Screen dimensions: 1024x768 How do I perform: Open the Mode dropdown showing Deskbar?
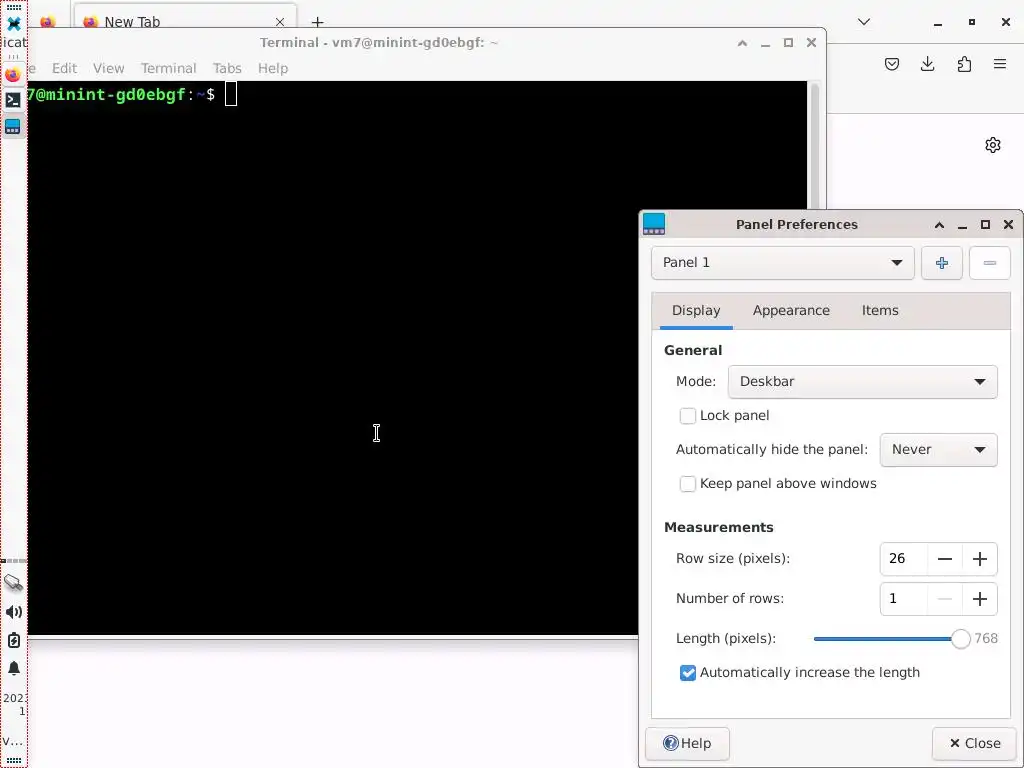click(x=862, y=382)
